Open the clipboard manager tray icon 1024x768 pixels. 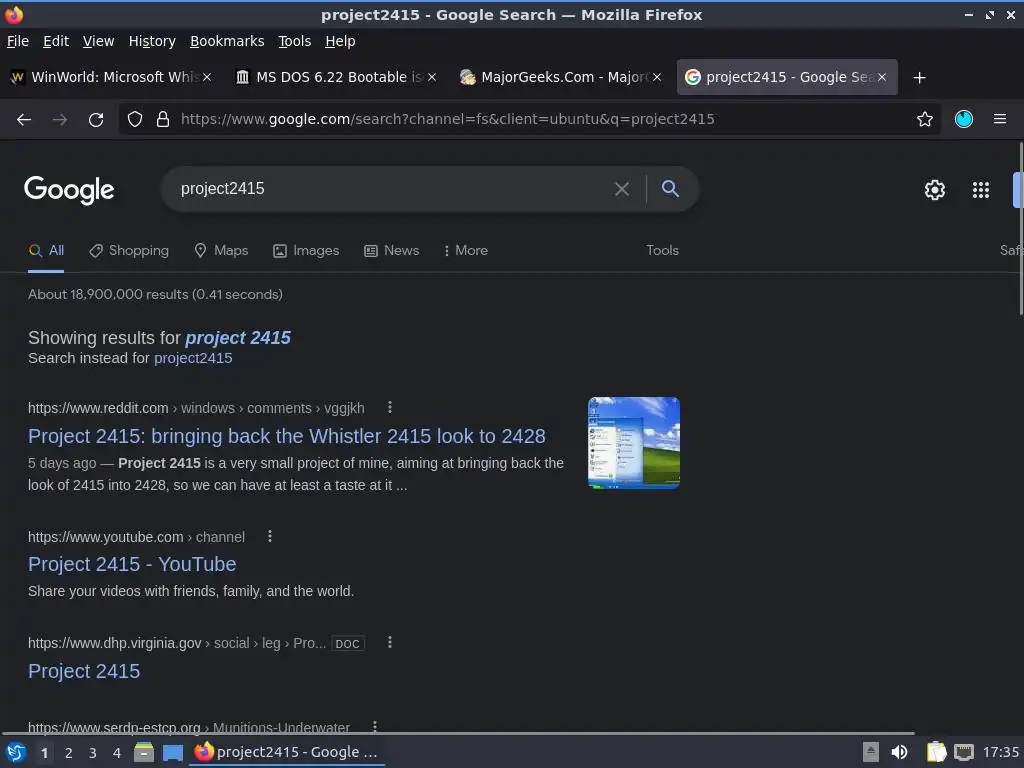point(936,752)
